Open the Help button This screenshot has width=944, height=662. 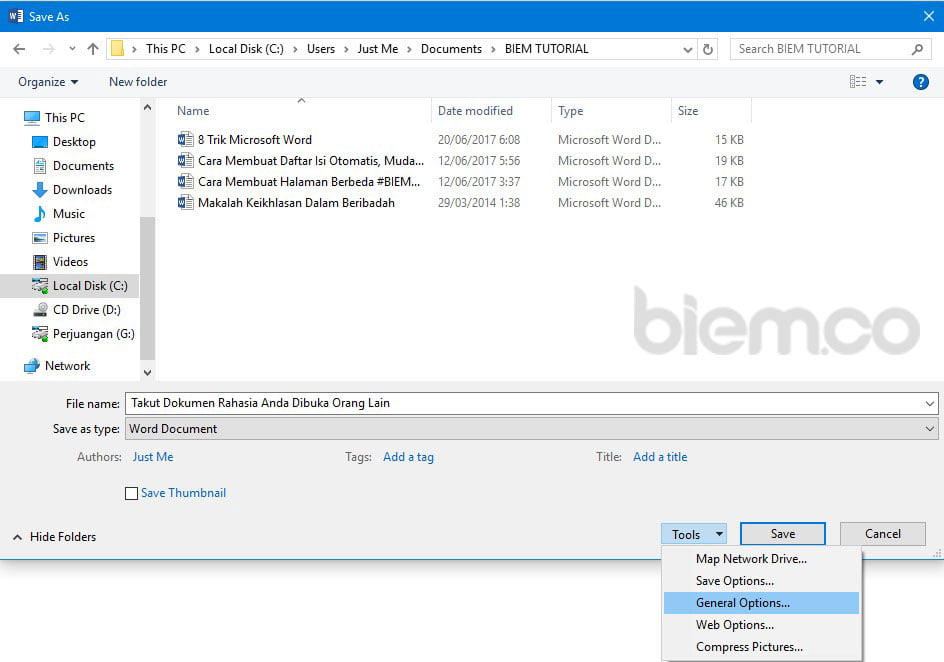click(921, 82)
